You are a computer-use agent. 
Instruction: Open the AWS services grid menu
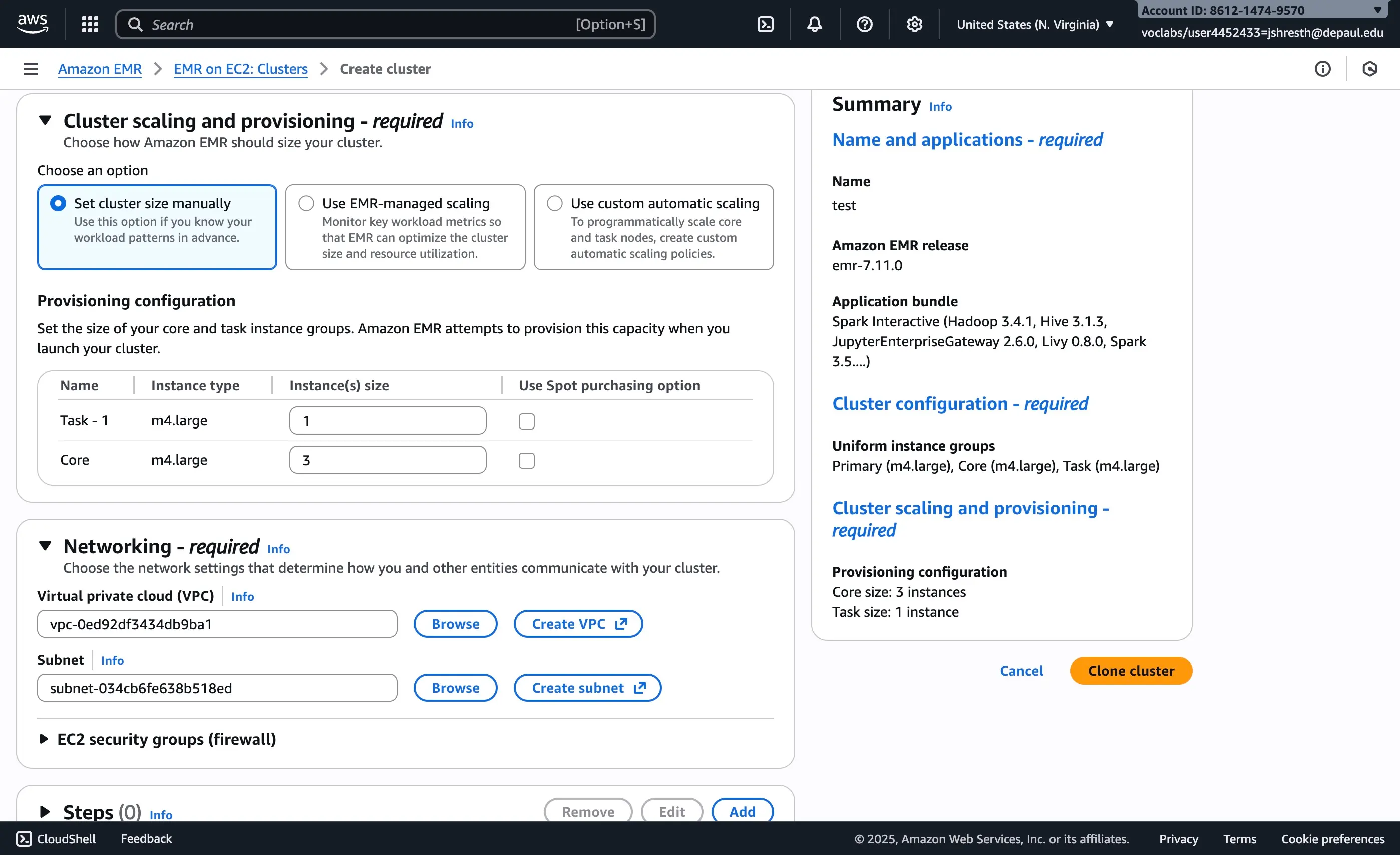[90, 24]
